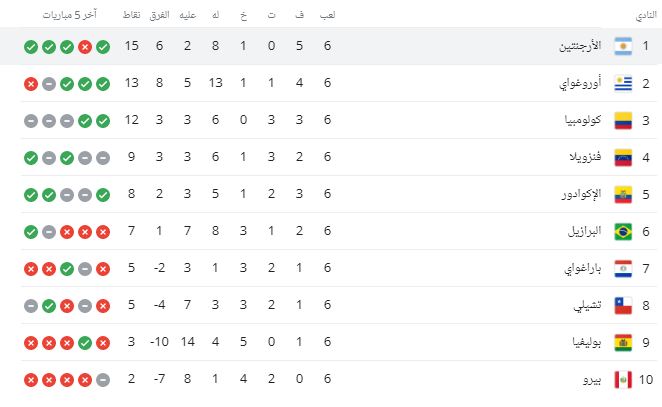Click the نقاط column header
The width and height of the screenshot is (662, 407).
coord(130,16)
